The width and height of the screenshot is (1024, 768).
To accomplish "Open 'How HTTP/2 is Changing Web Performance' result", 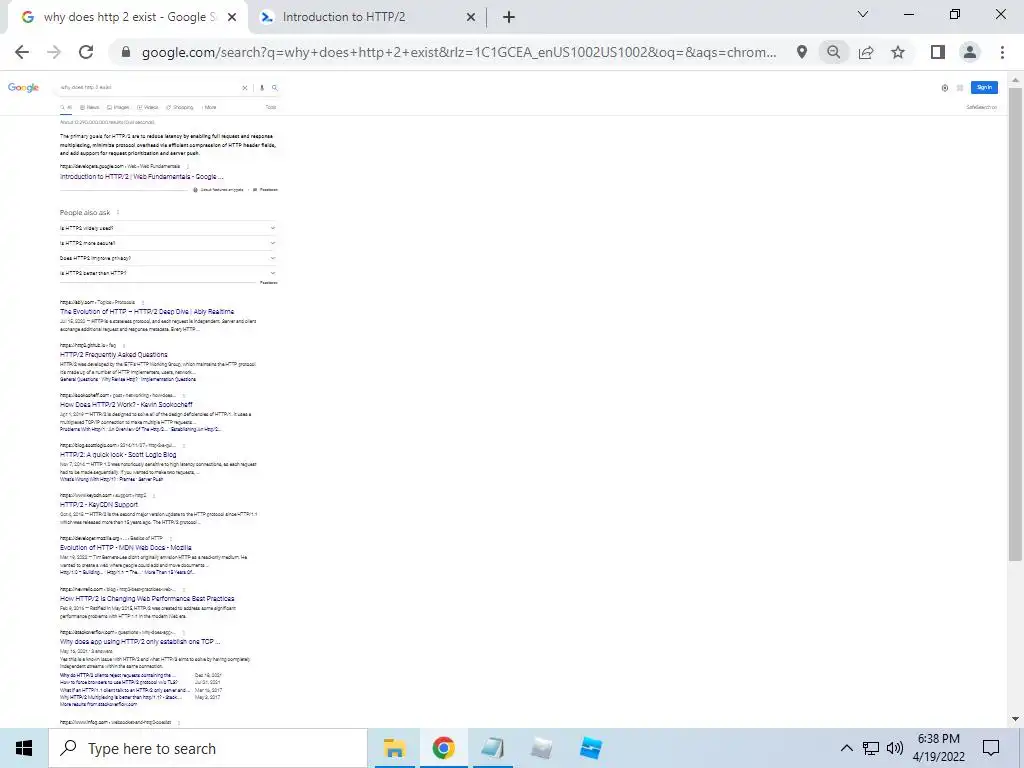I will [x=147, y=598].
